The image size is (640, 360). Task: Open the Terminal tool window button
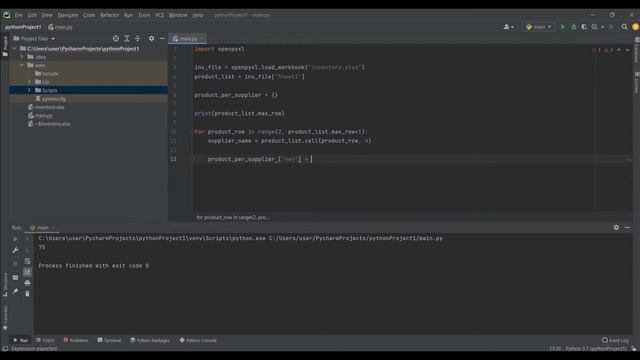[109, 340]
